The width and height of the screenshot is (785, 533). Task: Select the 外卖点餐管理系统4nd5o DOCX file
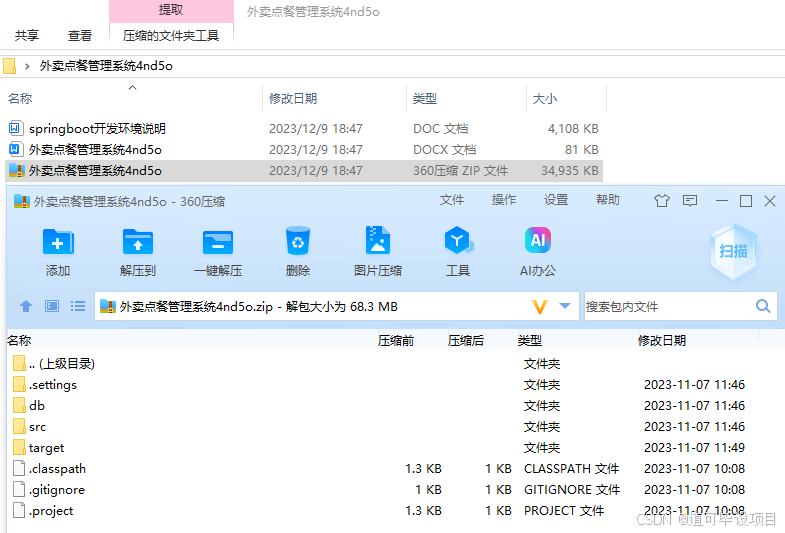click(x=304, y=150)
